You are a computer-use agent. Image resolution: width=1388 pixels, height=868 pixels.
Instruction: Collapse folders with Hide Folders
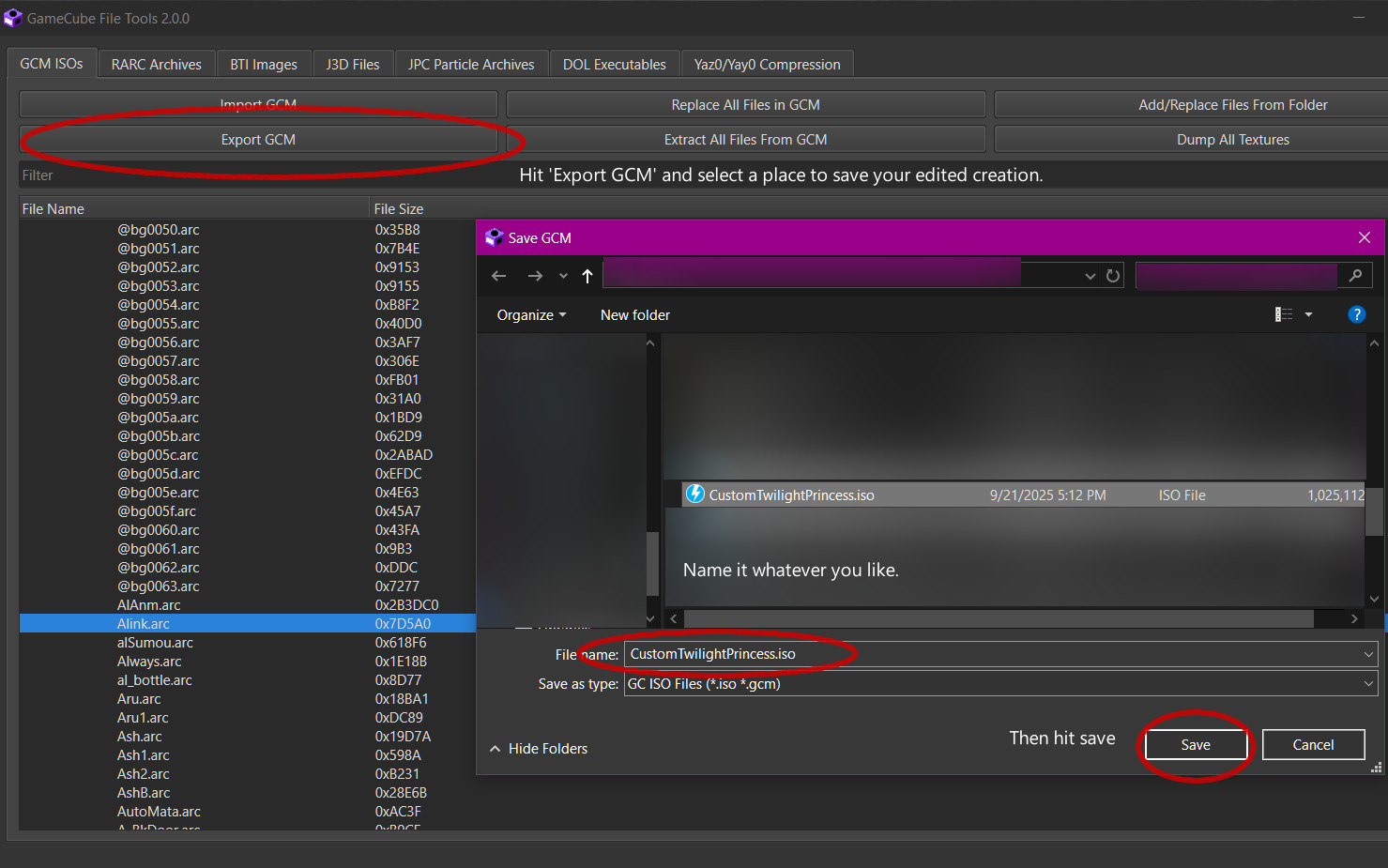[x=539, y=749]
